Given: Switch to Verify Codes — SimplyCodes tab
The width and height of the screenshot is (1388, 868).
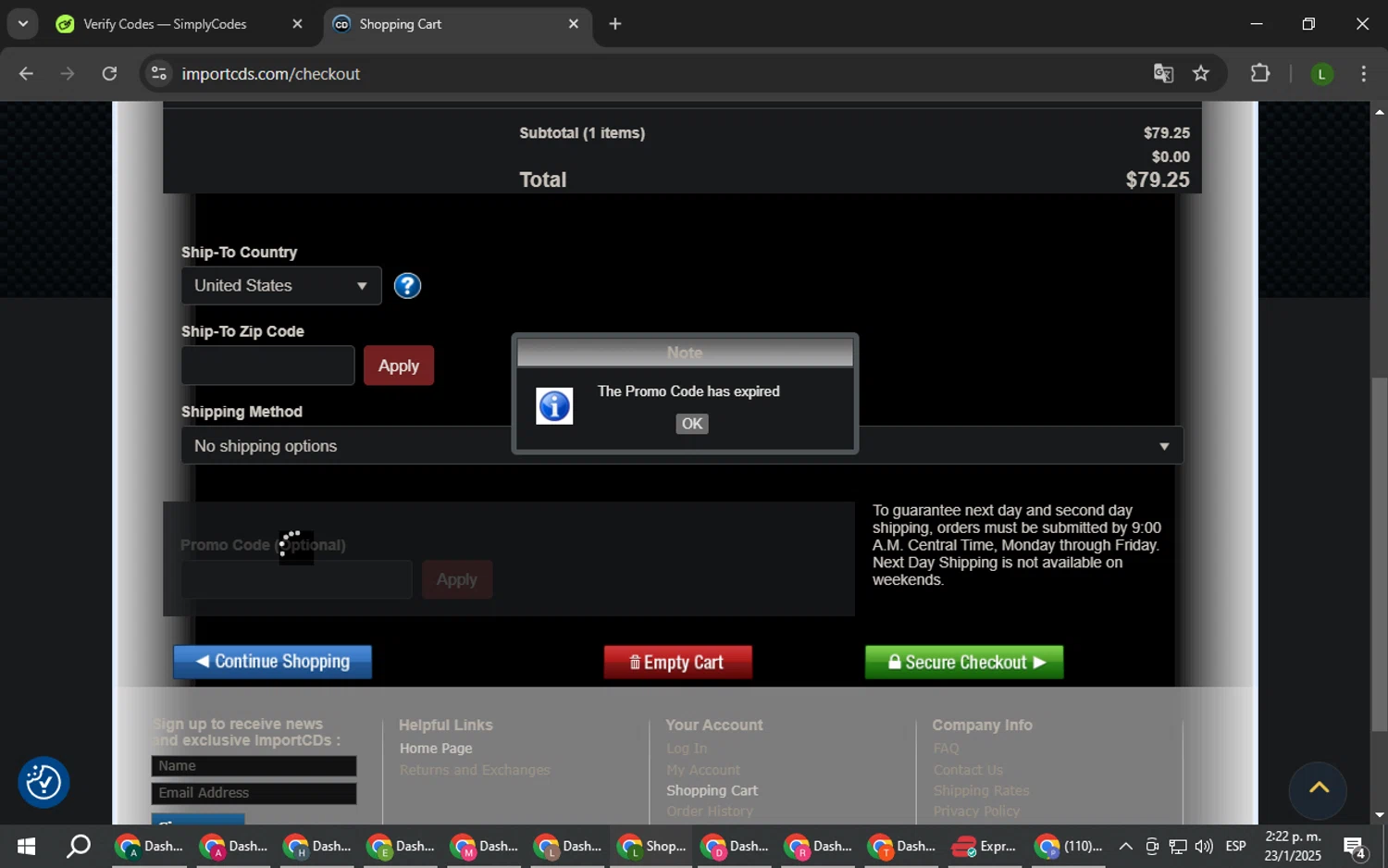Looking at the screenshot, I should (x=165, y=24).
